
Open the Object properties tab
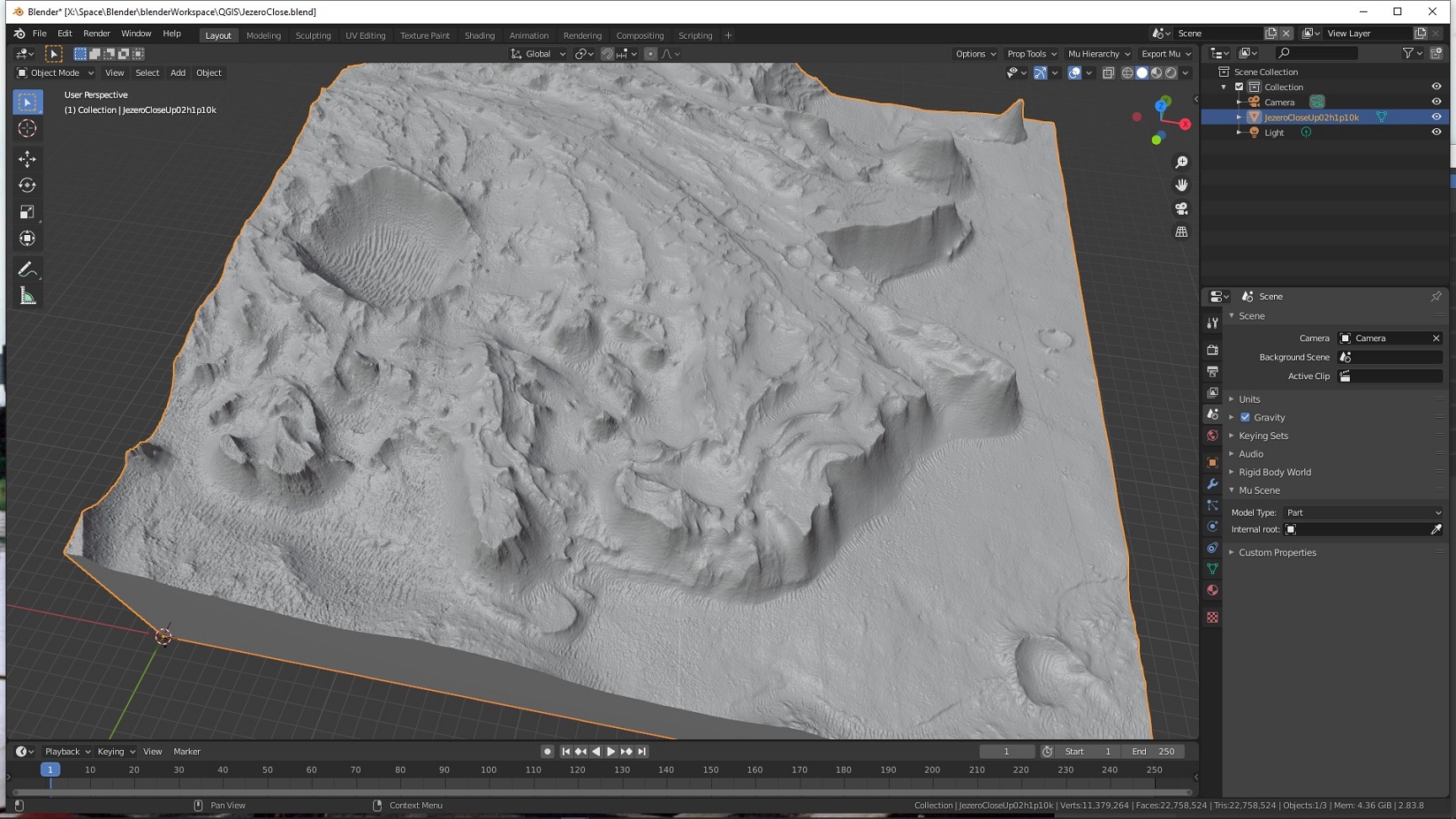(x=1212, y=463)
